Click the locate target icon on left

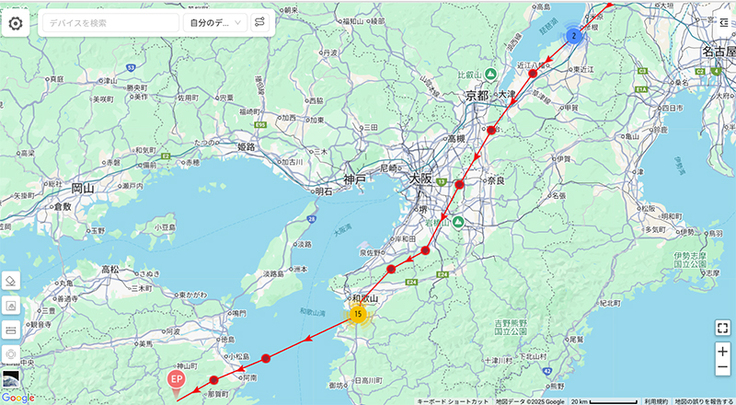coord(12,354)
